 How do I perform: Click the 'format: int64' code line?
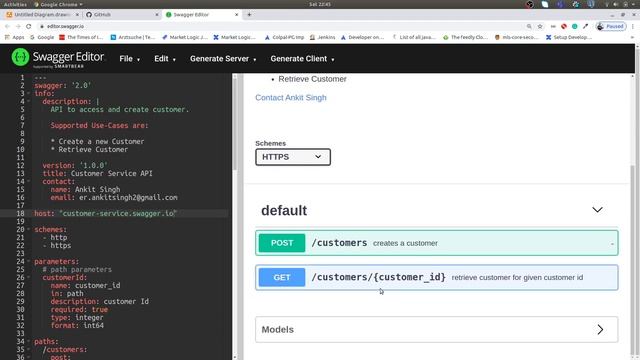coord(77,325)
